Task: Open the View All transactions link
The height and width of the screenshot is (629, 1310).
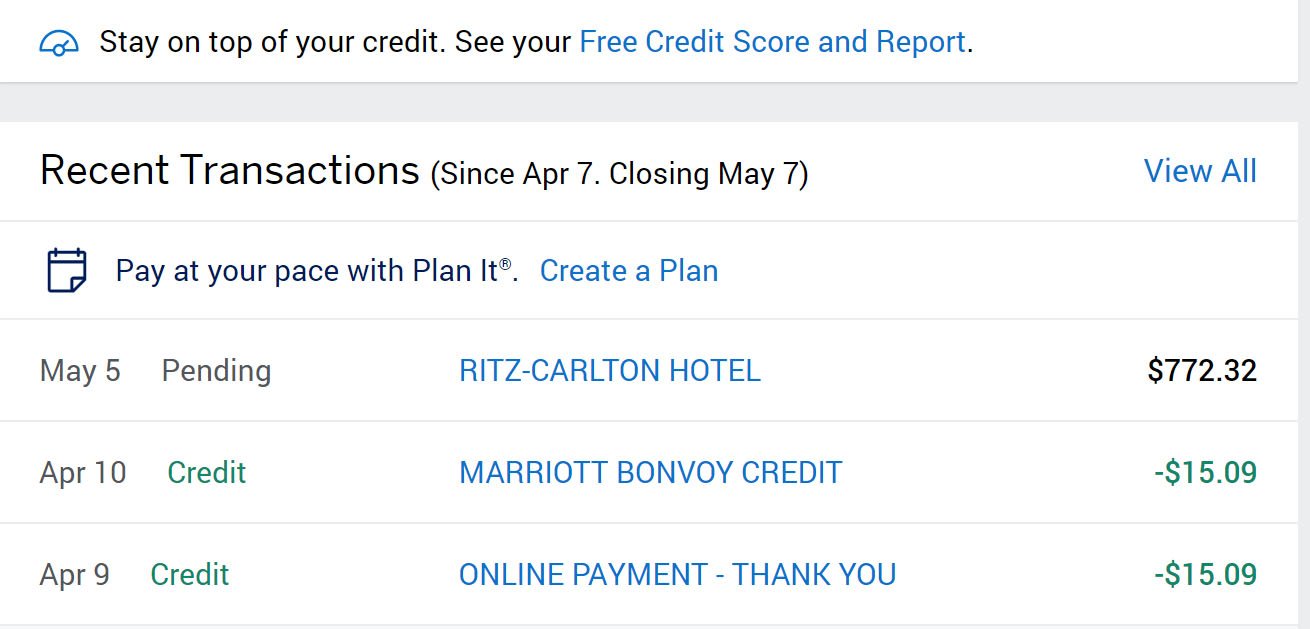Action: coord(1200,171)
